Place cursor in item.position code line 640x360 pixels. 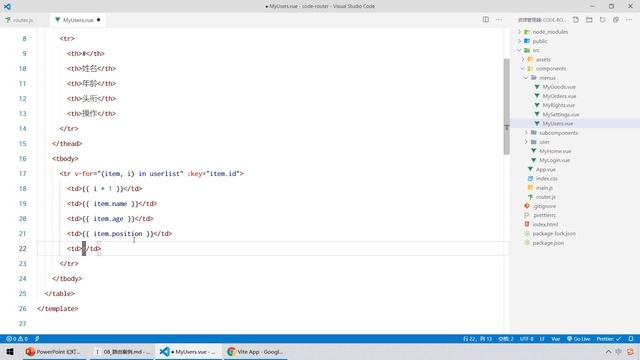click(x=120, y=234)
